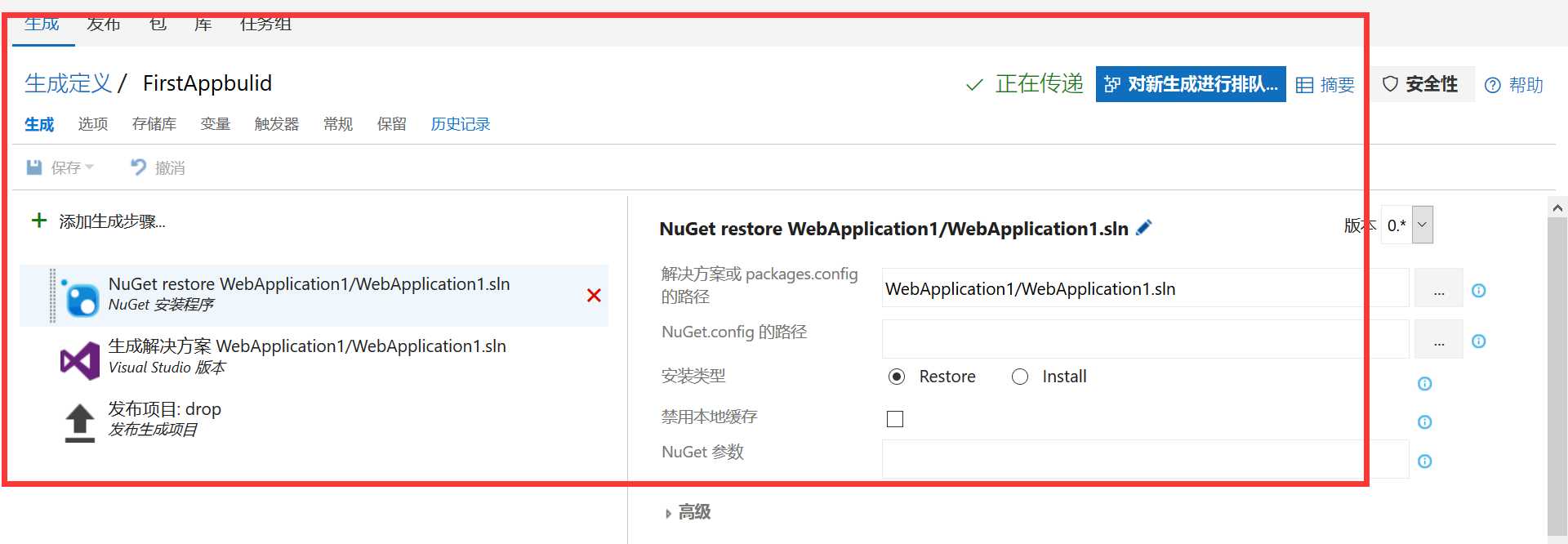The height and width of the screenshot is (544, 1568).
Task: Browse for NuGet.config path with ellipsis button
Action: [1438, 339]
